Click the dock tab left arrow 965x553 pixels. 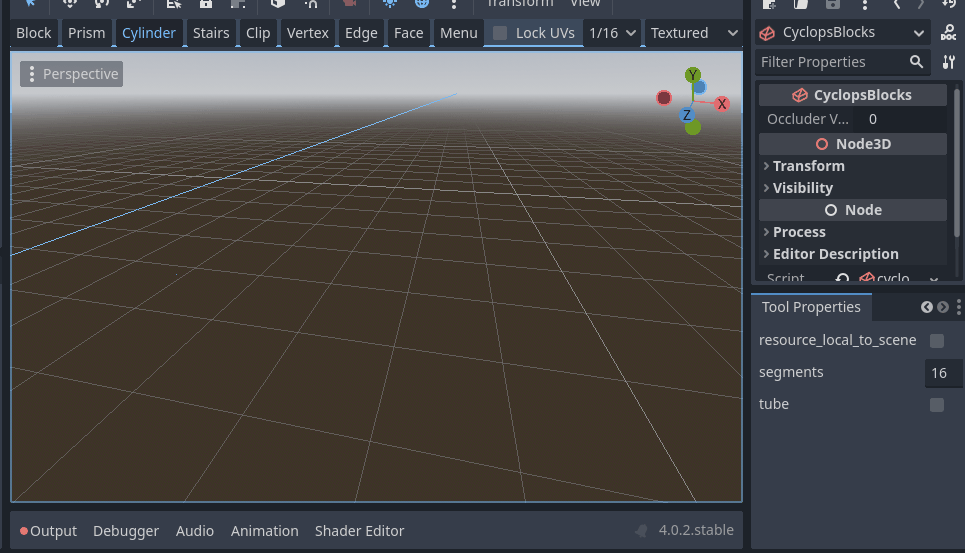coord(926,307)
